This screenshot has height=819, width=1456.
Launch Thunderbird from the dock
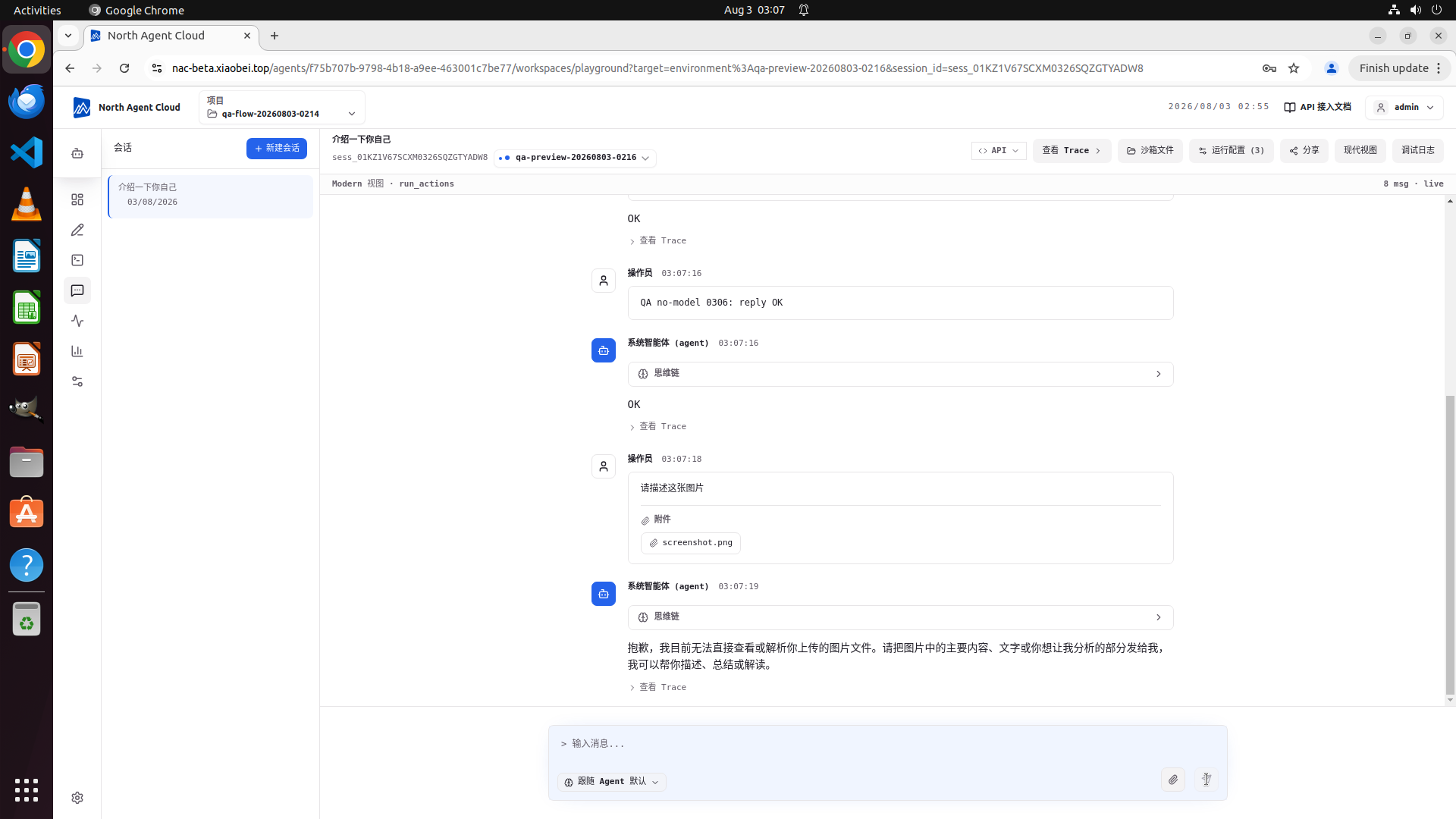point(27,101)
